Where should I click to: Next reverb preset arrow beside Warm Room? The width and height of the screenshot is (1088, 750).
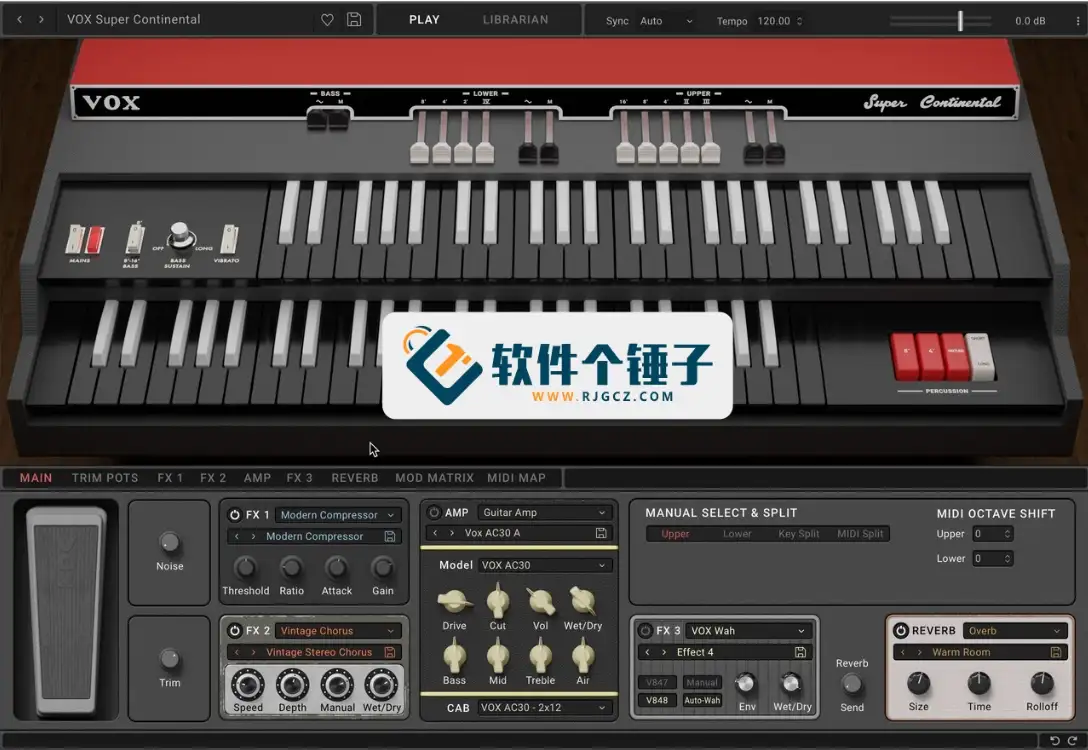pos(919,652)
